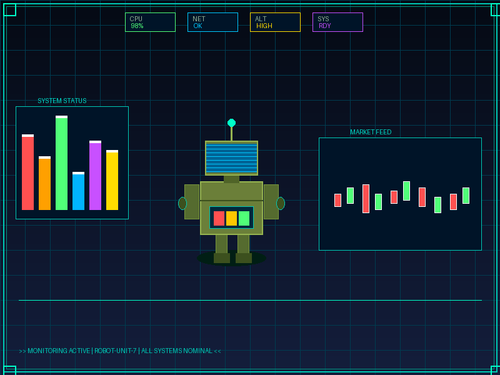Click the tall green bar in System Status
Screen dimensions: 500x375
62,163
